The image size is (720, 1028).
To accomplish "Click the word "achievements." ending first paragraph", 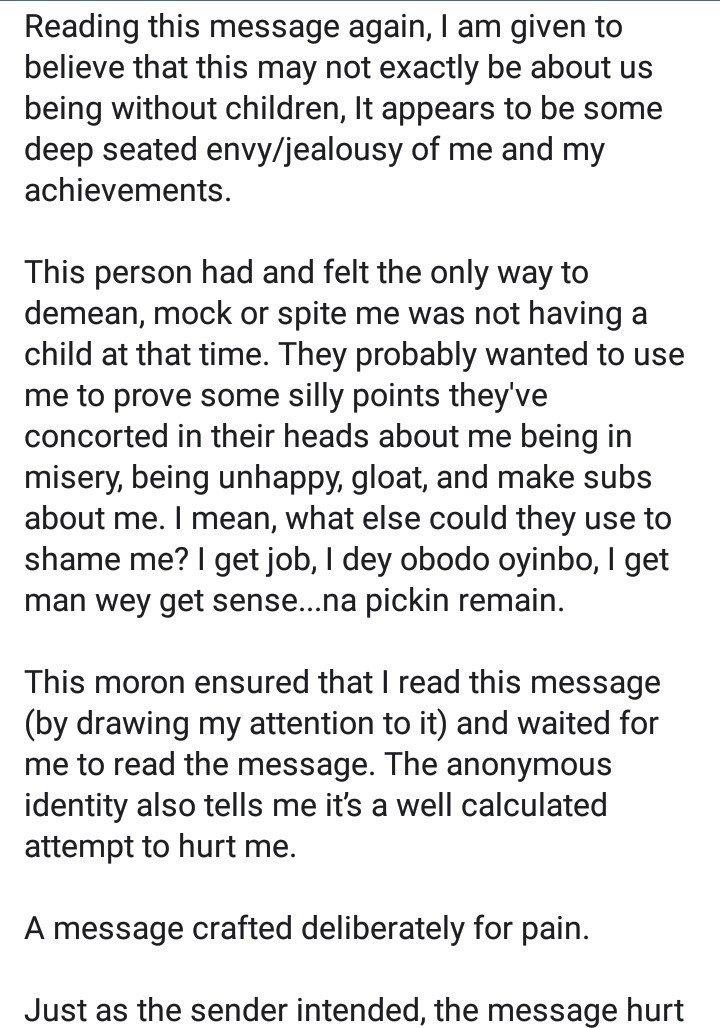I will (128, 190).
